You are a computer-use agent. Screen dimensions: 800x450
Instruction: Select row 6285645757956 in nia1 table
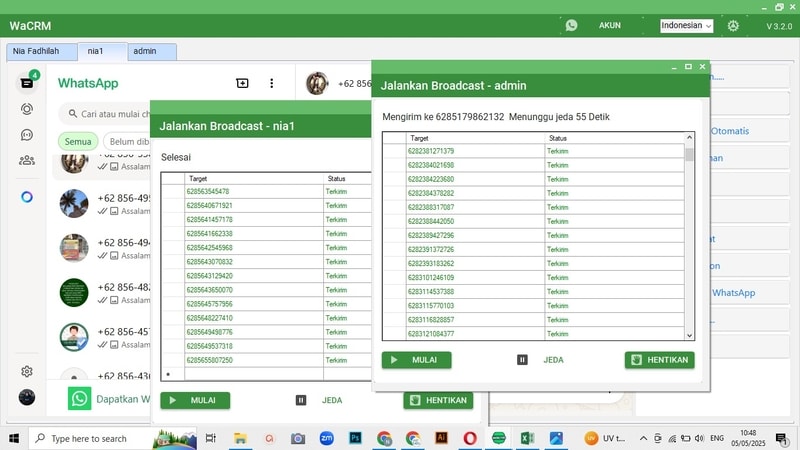pyautogui.click(x=266, y=304)
